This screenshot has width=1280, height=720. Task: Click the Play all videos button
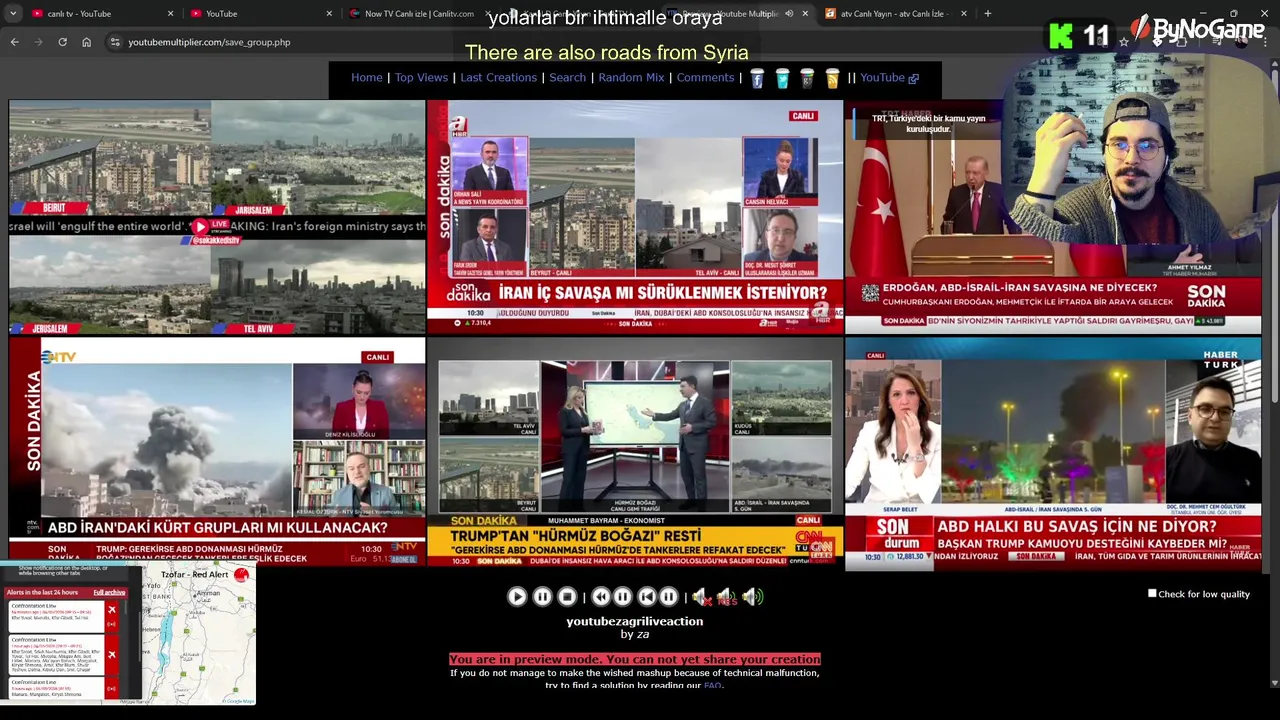[517, 597]
